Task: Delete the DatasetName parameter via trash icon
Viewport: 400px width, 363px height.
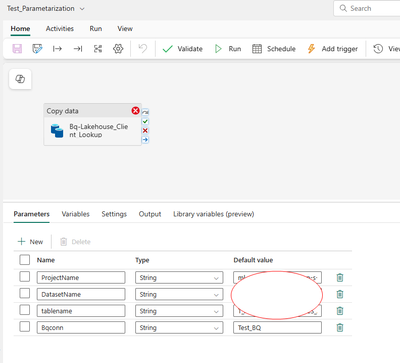Action: (340, 294)
